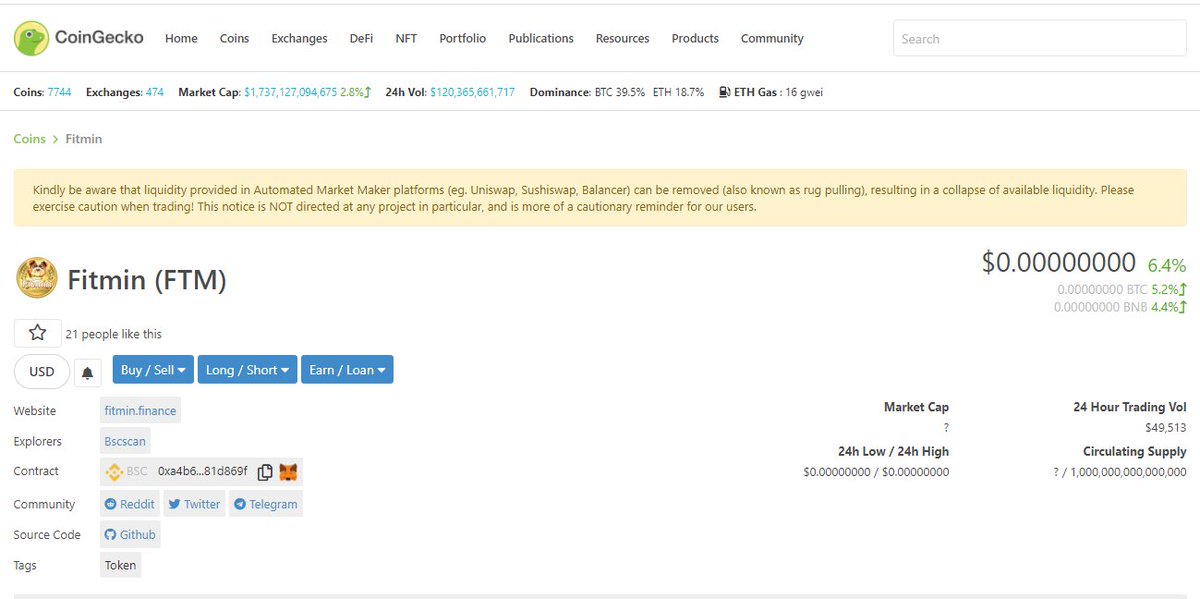The width and height of the screenshot is (1200, 599).
Task: Add token to MetaMask fox icon
Action: click(288, 472)
